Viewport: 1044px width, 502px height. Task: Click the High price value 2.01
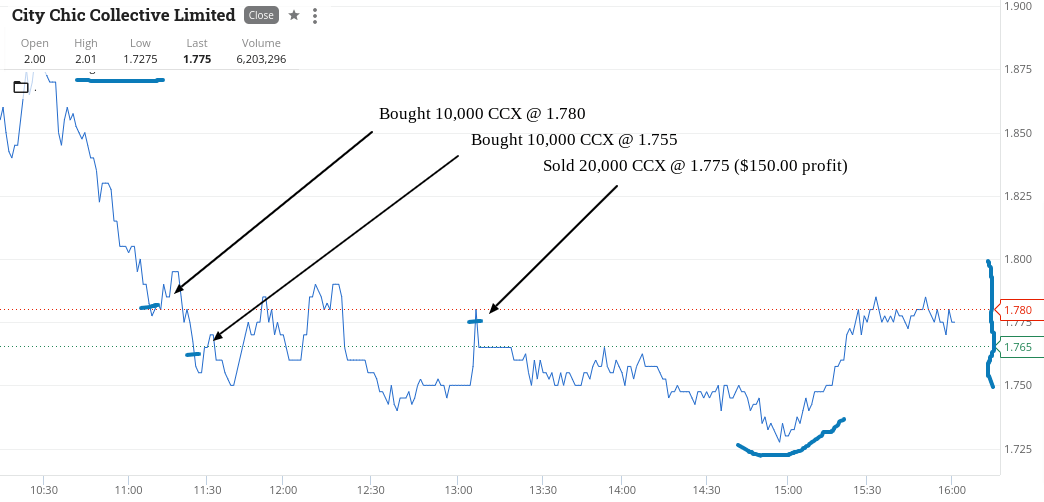coord(86,59)
